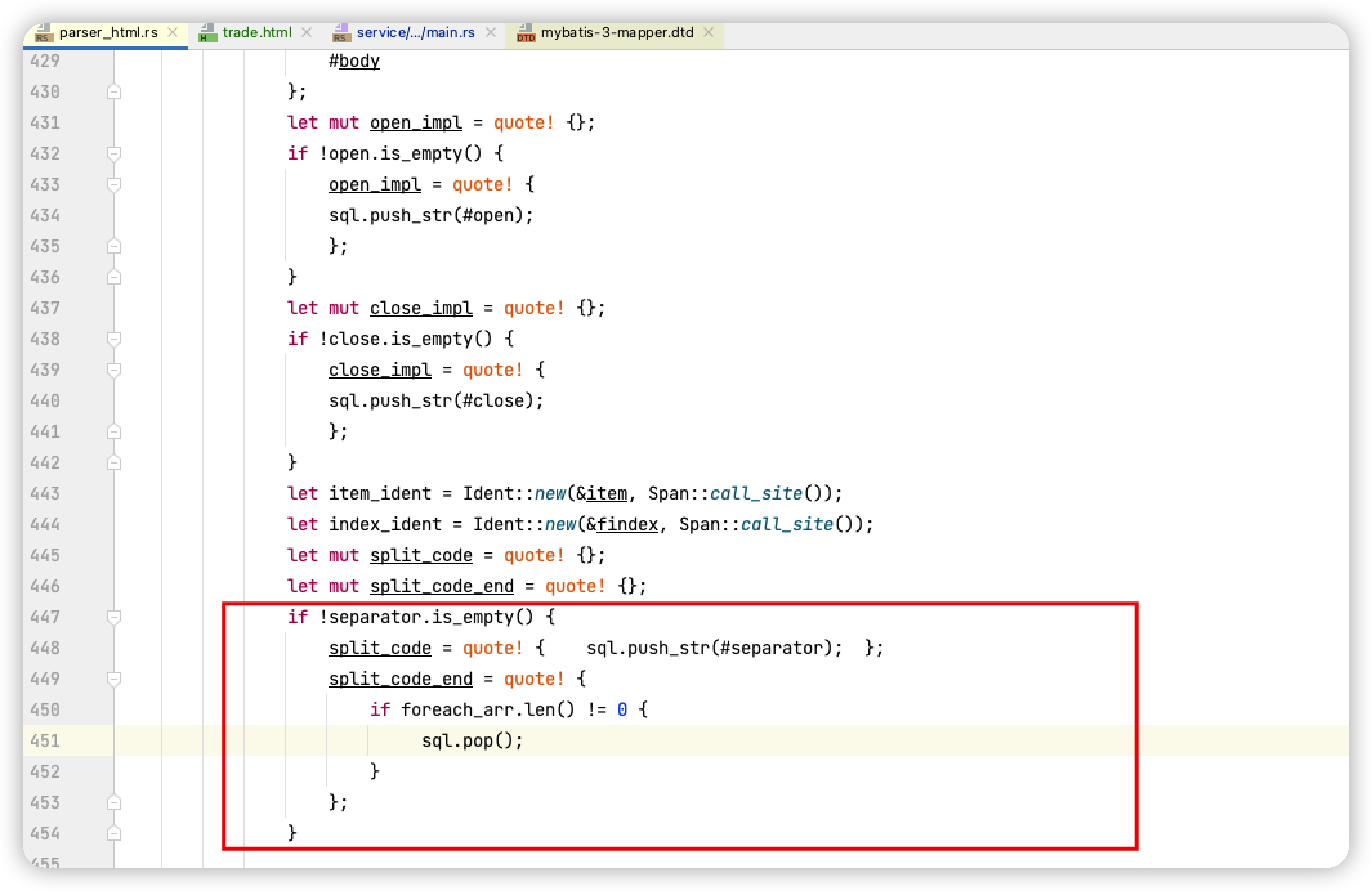
Task: Expand the fold marker at line 430
Action: tap(113, 91)
